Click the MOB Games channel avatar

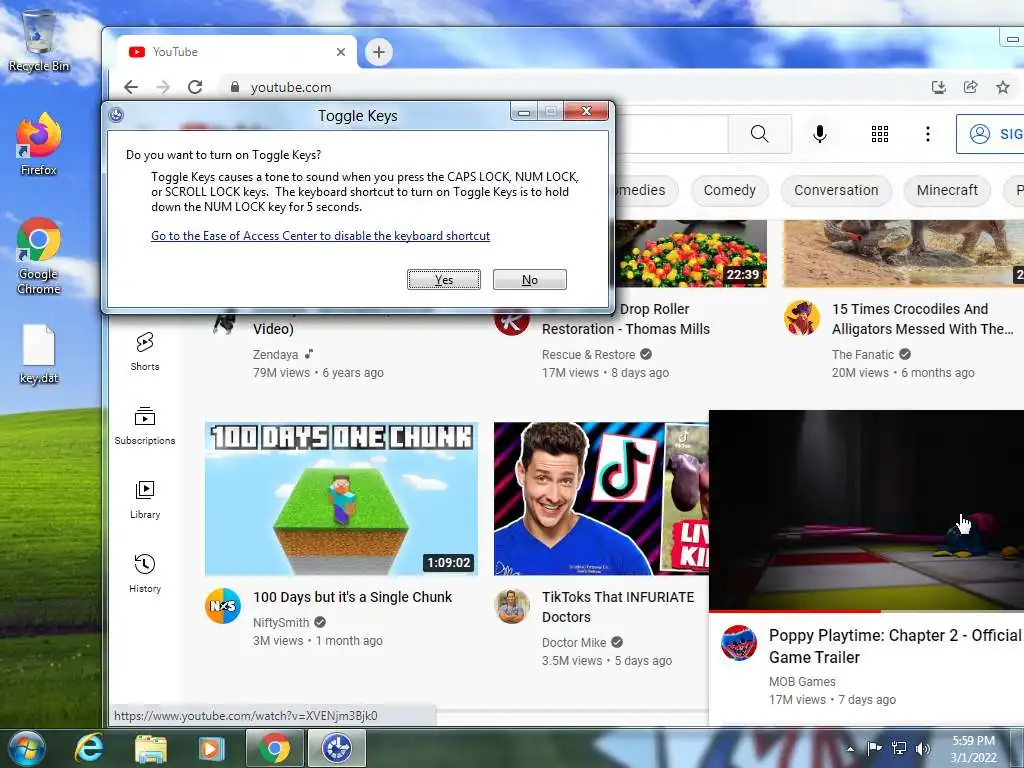[739, 643]
